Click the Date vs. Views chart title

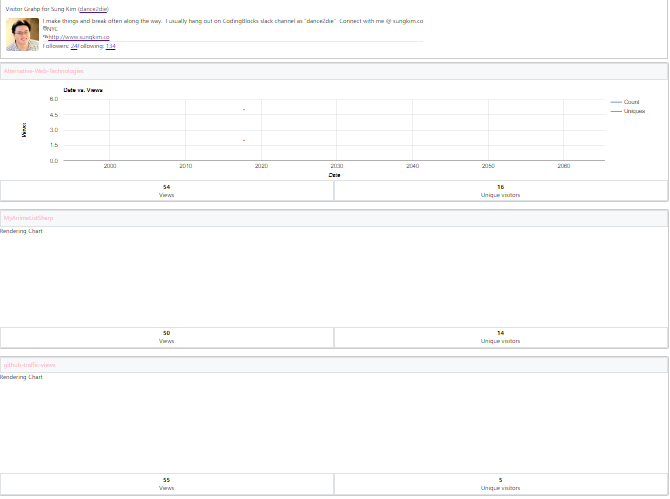[x=83, y=90]
